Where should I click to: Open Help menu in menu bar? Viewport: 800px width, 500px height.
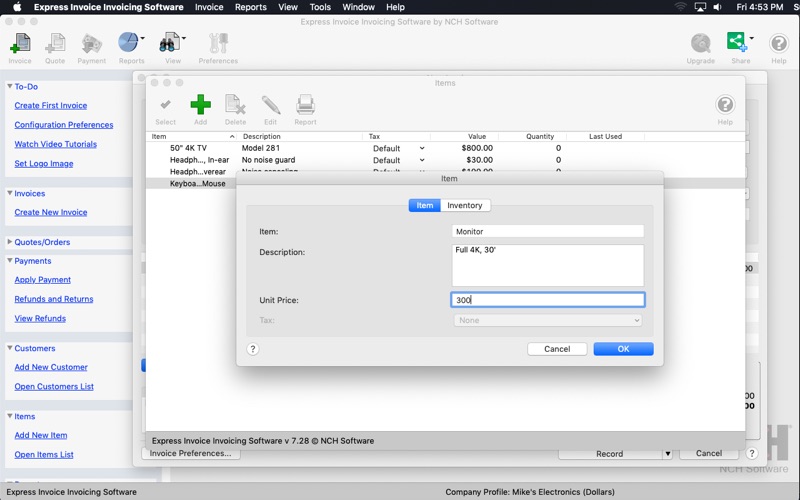tap(395, 7)
